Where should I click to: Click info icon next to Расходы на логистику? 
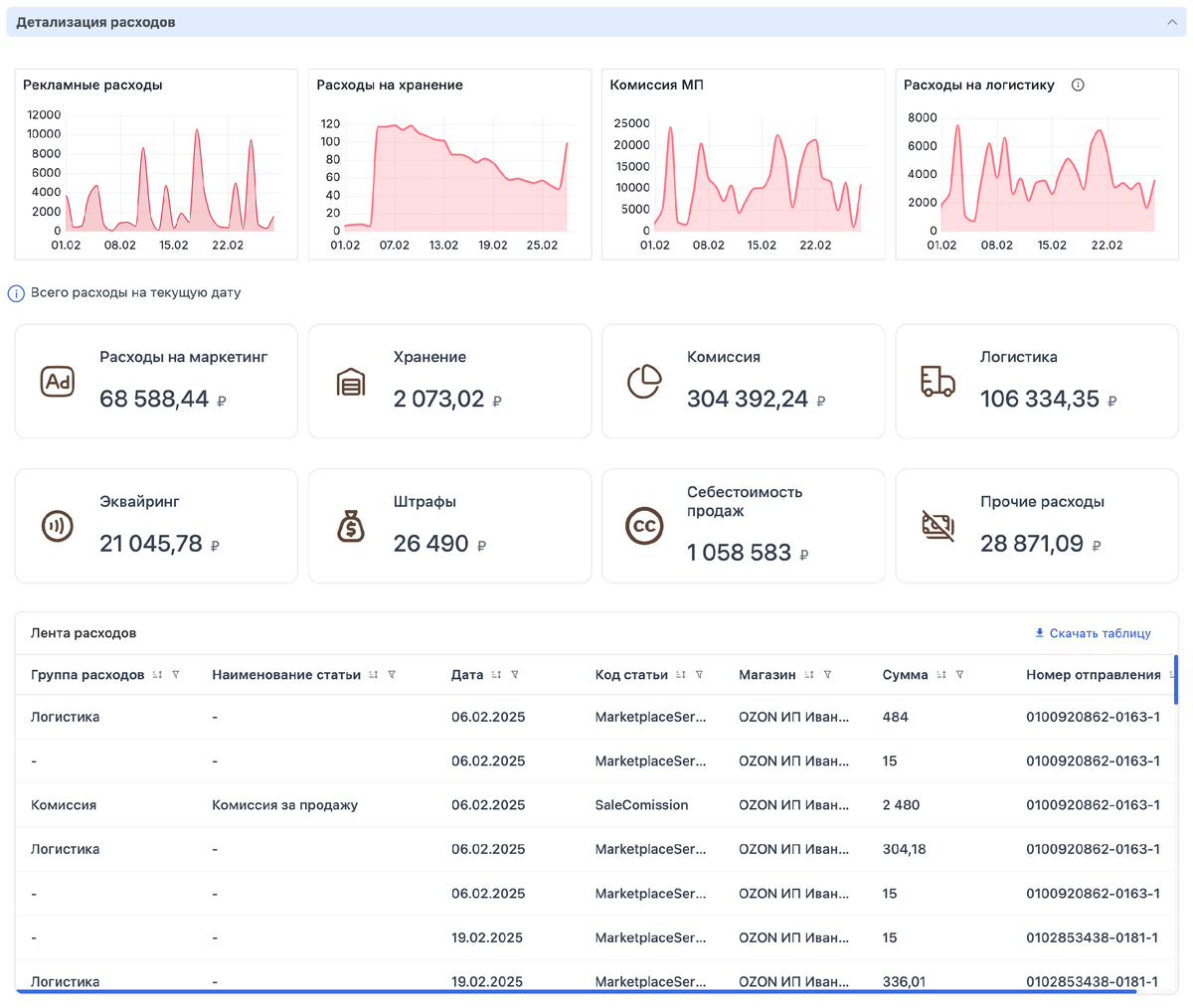pos(1078,85)
